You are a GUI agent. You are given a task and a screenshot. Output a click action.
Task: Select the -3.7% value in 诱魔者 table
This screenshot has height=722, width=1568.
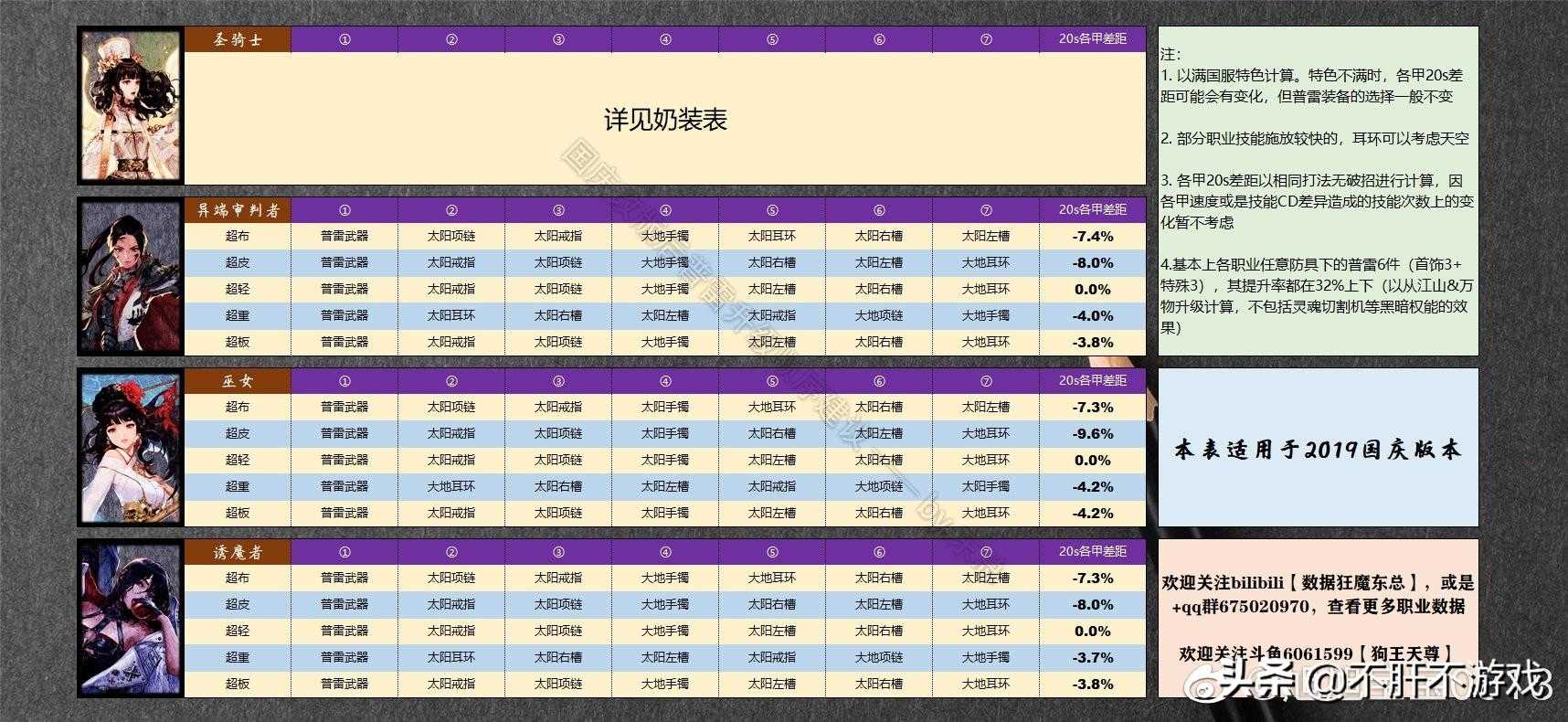click(1092, 657)
